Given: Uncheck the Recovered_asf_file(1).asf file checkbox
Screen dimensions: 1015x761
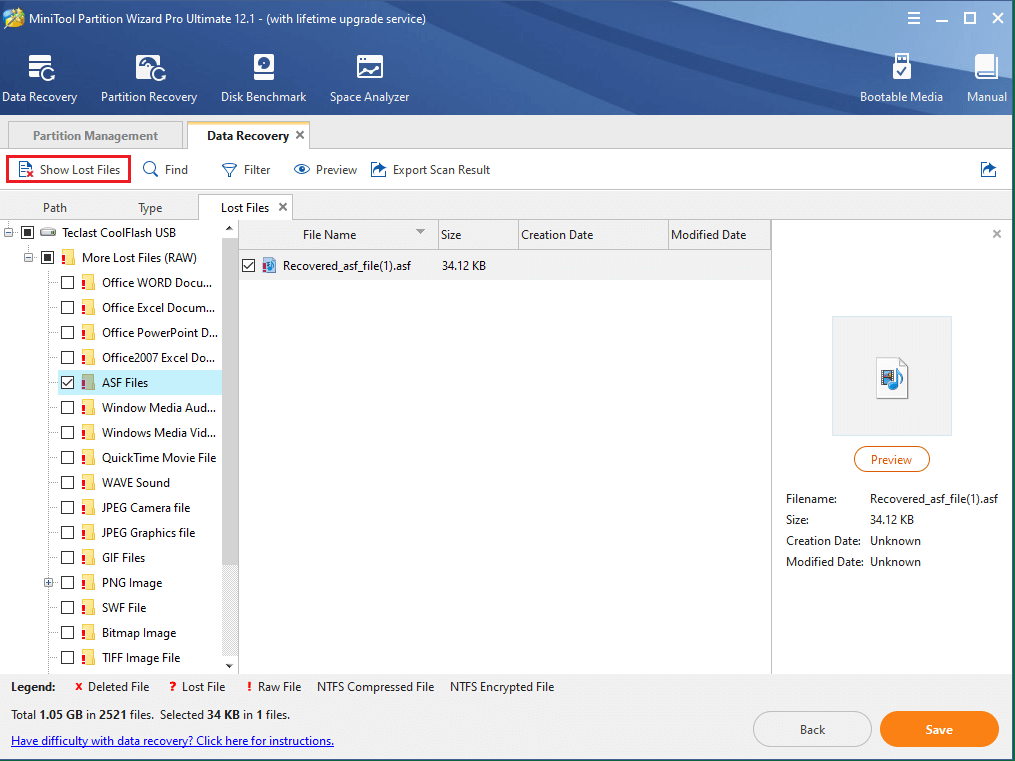Looking at the screenshot, I should (x=249, y=265).
